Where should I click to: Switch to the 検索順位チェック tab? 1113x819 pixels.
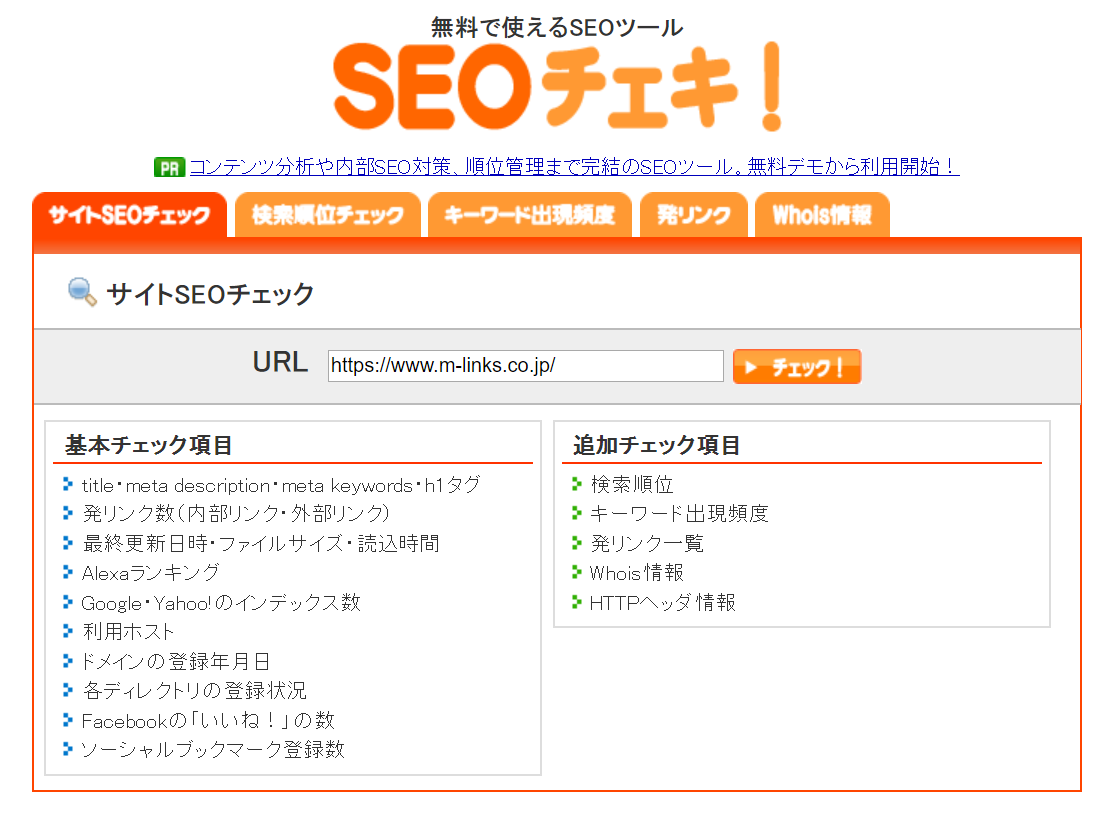click(x=328, y=214)
